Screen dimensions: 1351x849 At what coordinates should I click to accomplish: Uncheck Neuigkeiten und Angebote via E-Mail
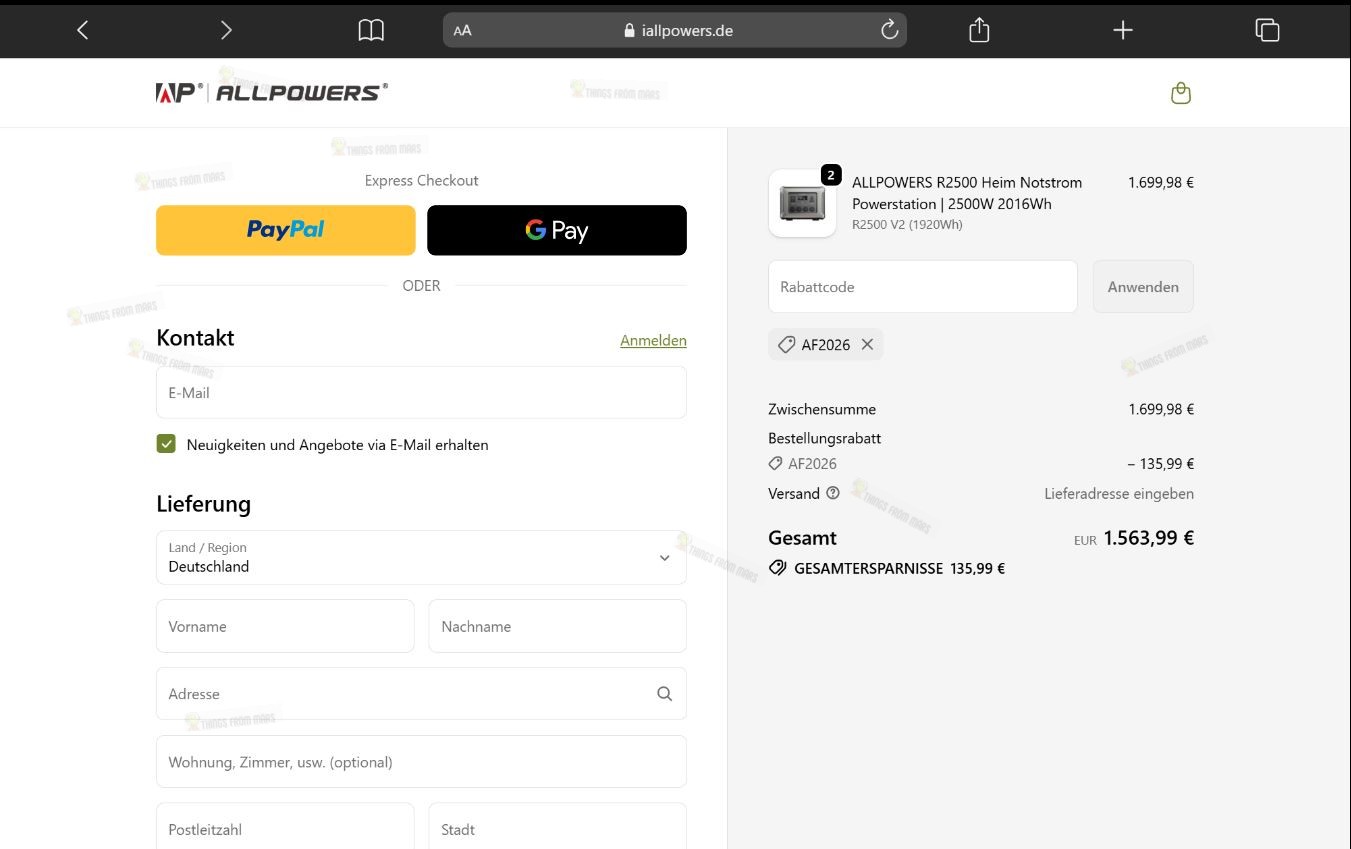[166, 444]
